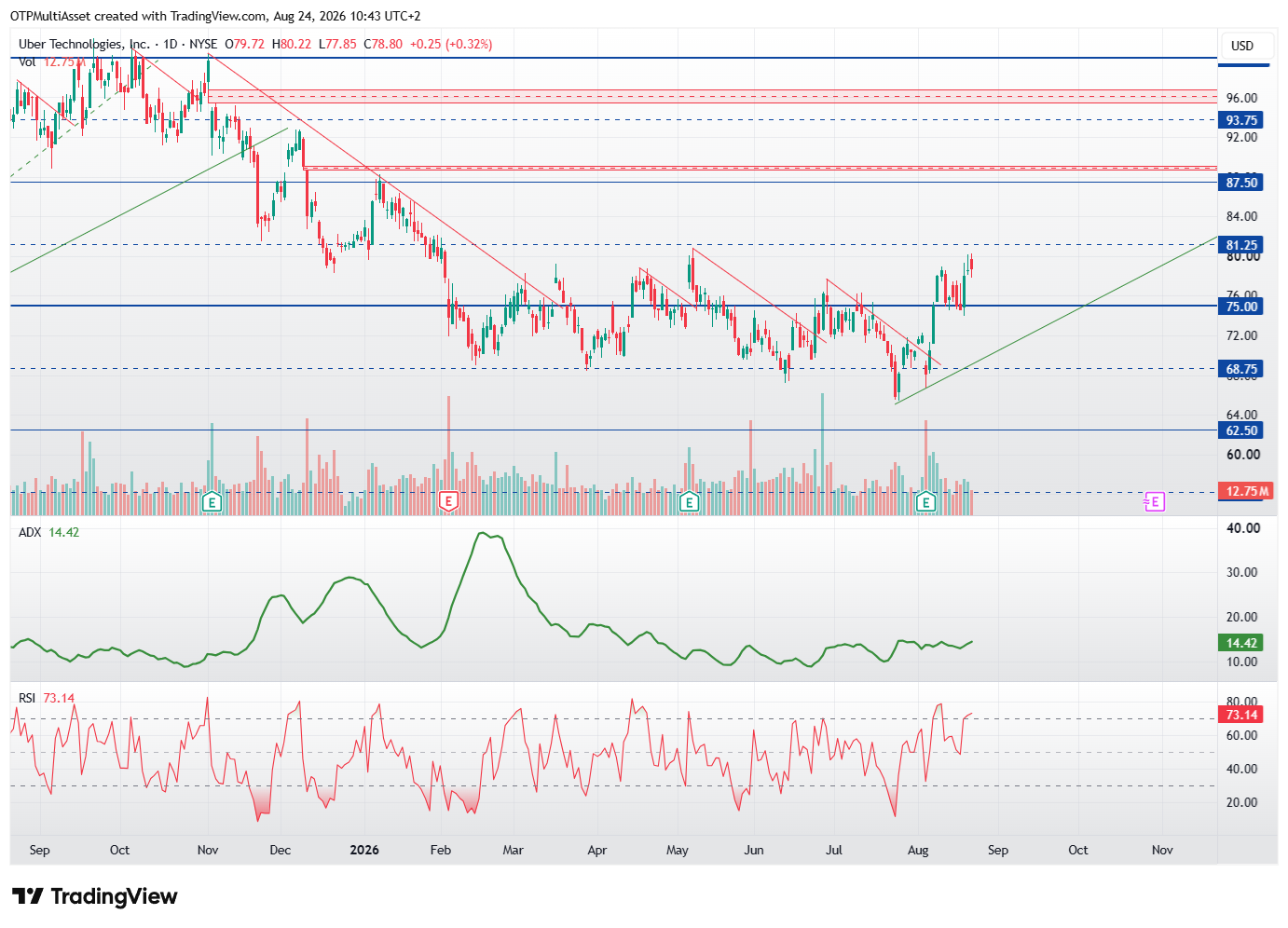
Task: Click the red earnings E marker
Action: pyautogui.click(x=448, y=502)
